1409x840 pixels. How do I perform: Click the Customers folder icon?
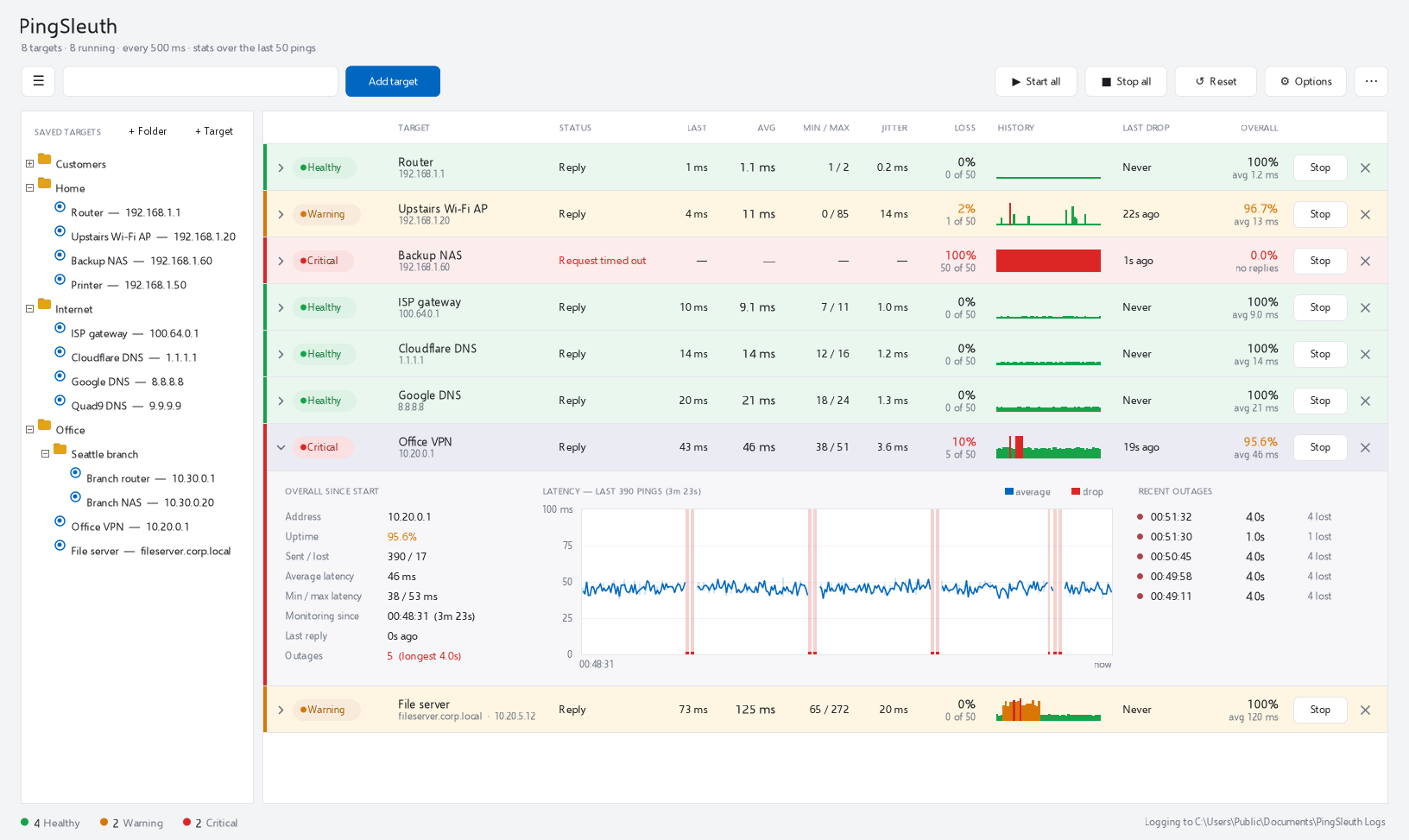pos(45,159)
